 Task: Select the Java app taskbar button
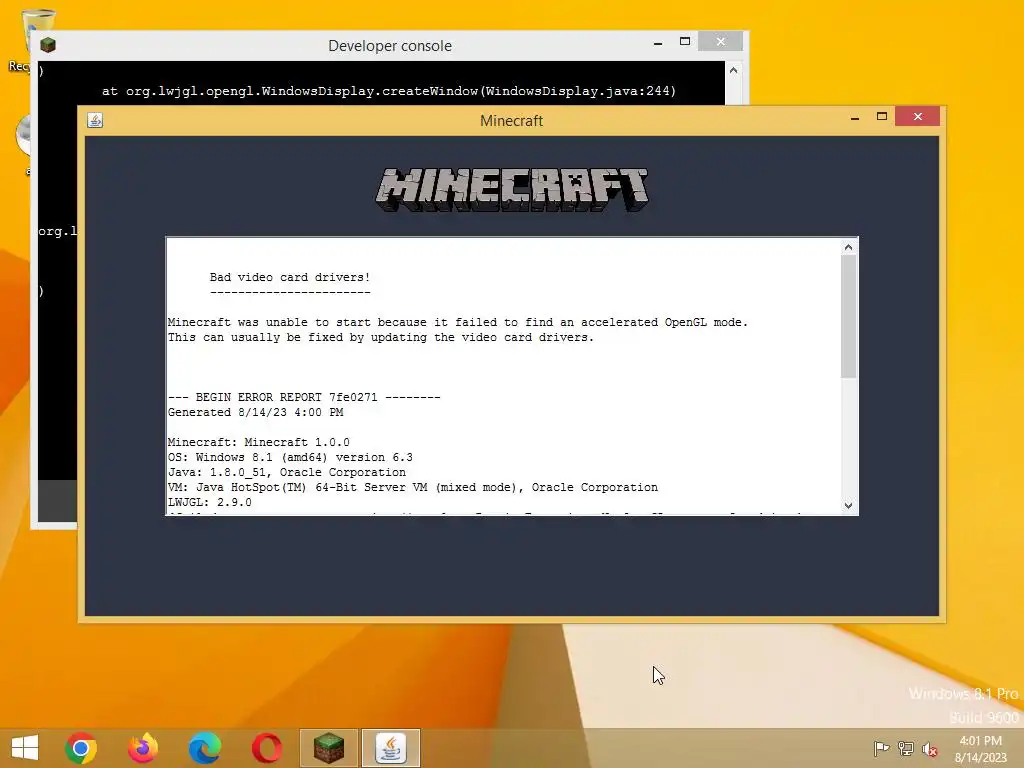pyautogui.click(x=391, y=748)
